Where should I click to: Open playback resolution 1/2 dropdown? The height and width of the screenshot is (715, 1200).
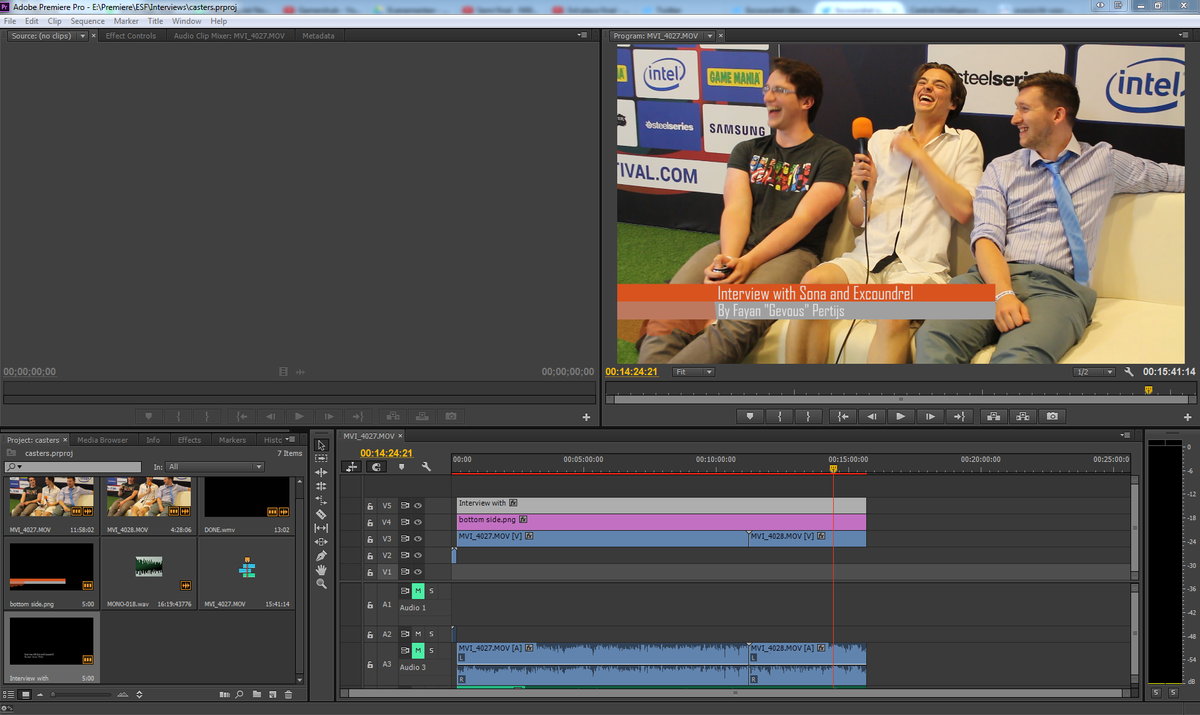(1094, 372)
